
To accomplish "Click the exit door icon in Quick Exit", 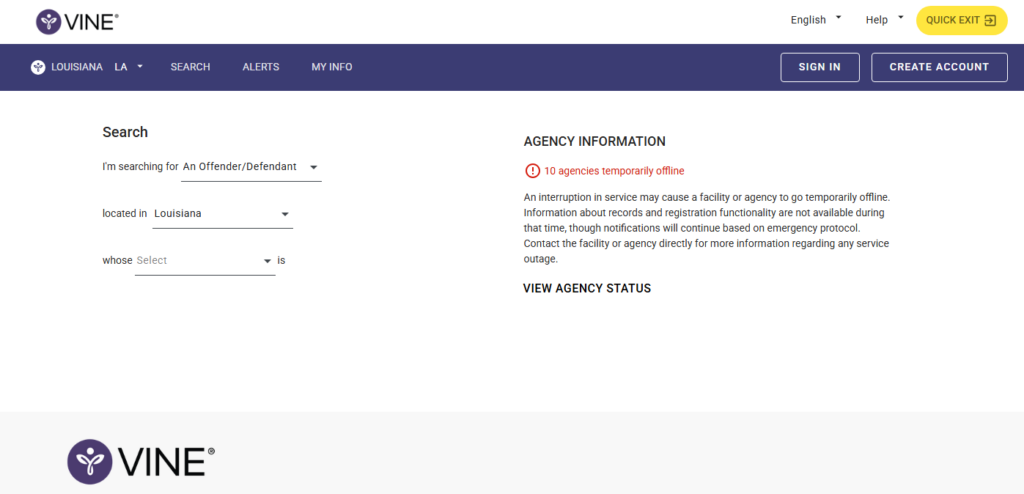I will tap(990, 20).
